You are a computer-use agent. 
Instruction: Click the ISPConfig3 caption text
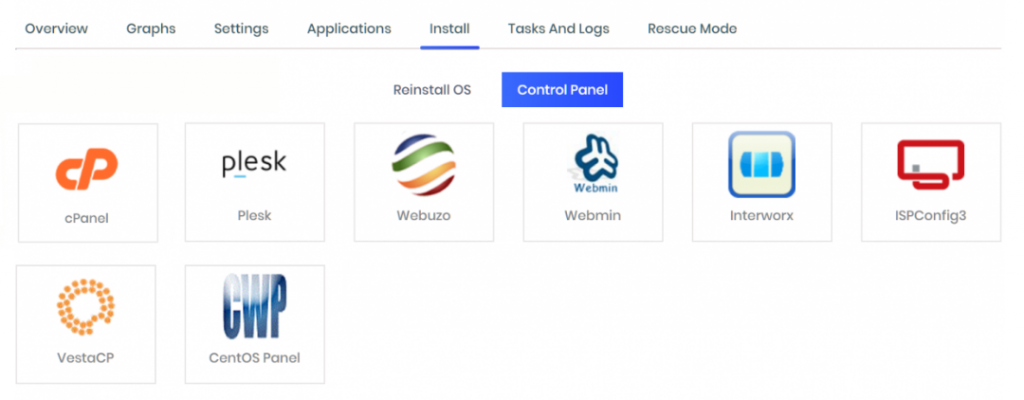click(x=931, y=215)
